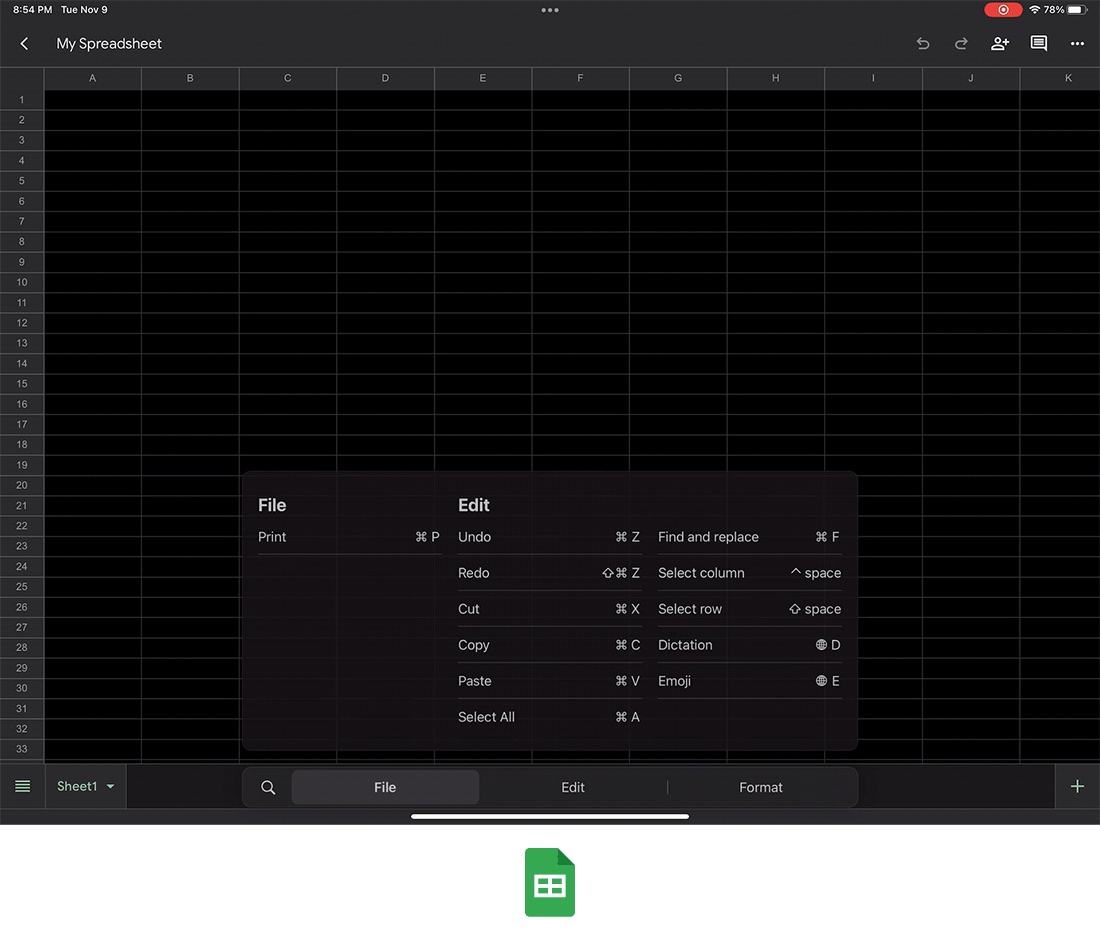1100x940 pixels.
Task: Redo the last action
Action: pyautogui.click(x=960, y=43)
